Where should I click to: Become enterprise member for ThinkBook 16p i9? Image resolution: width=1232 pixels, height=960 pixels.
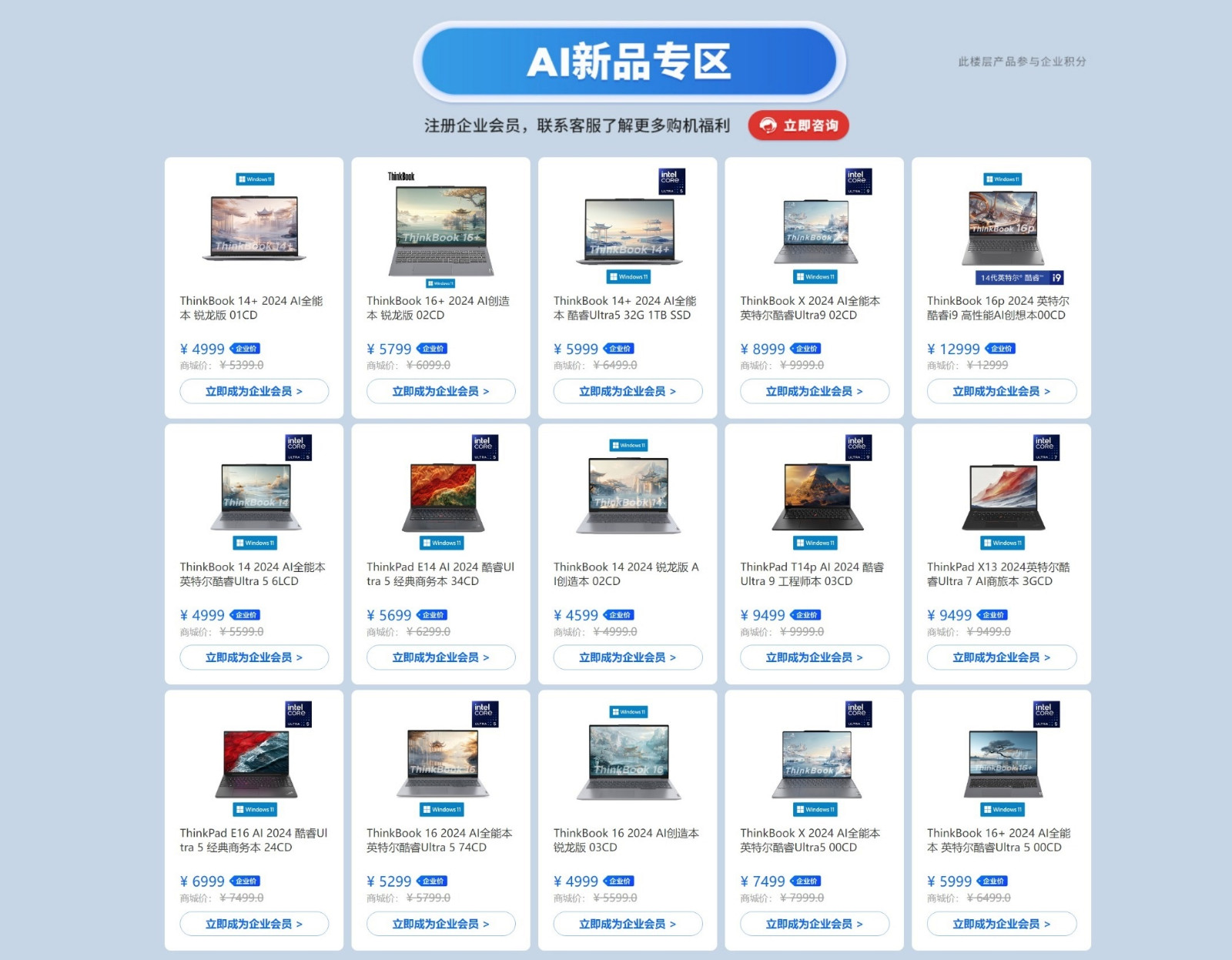[1002, 391]
